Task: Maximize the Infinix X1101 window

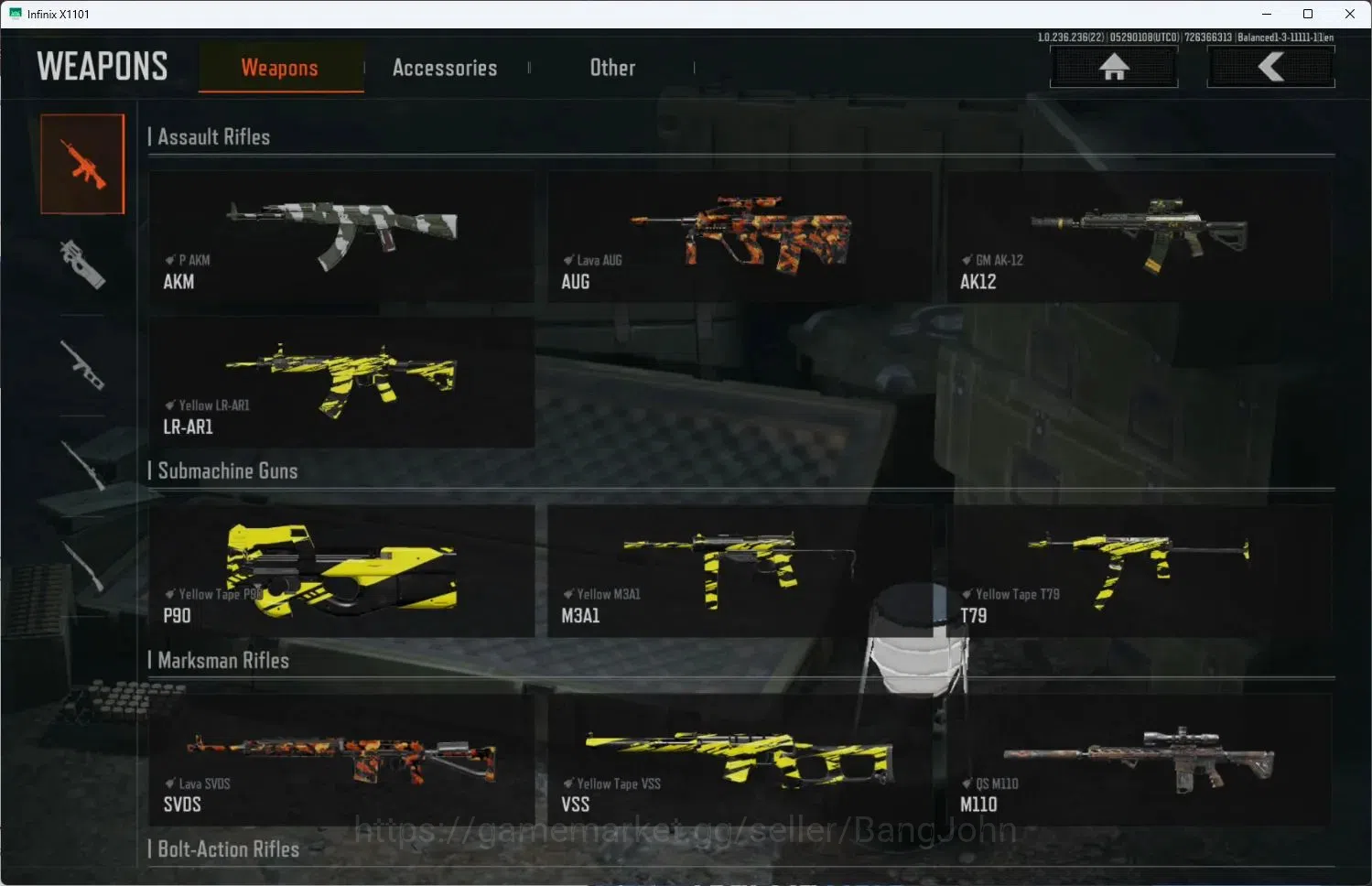Action: pyautogui.click(x=1308, y=14)
